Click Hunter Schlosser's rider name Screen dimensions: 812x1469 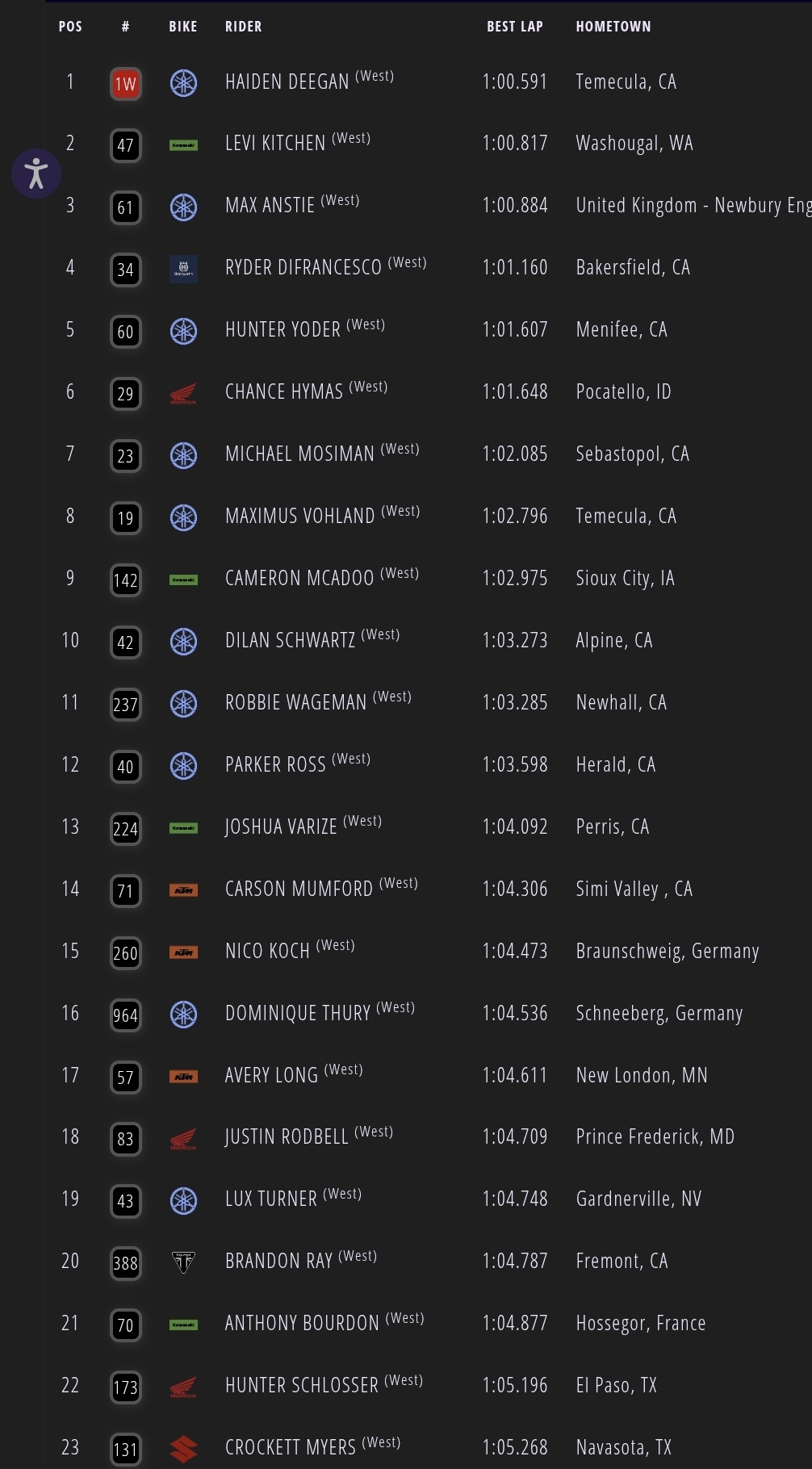pos(301,1386)
